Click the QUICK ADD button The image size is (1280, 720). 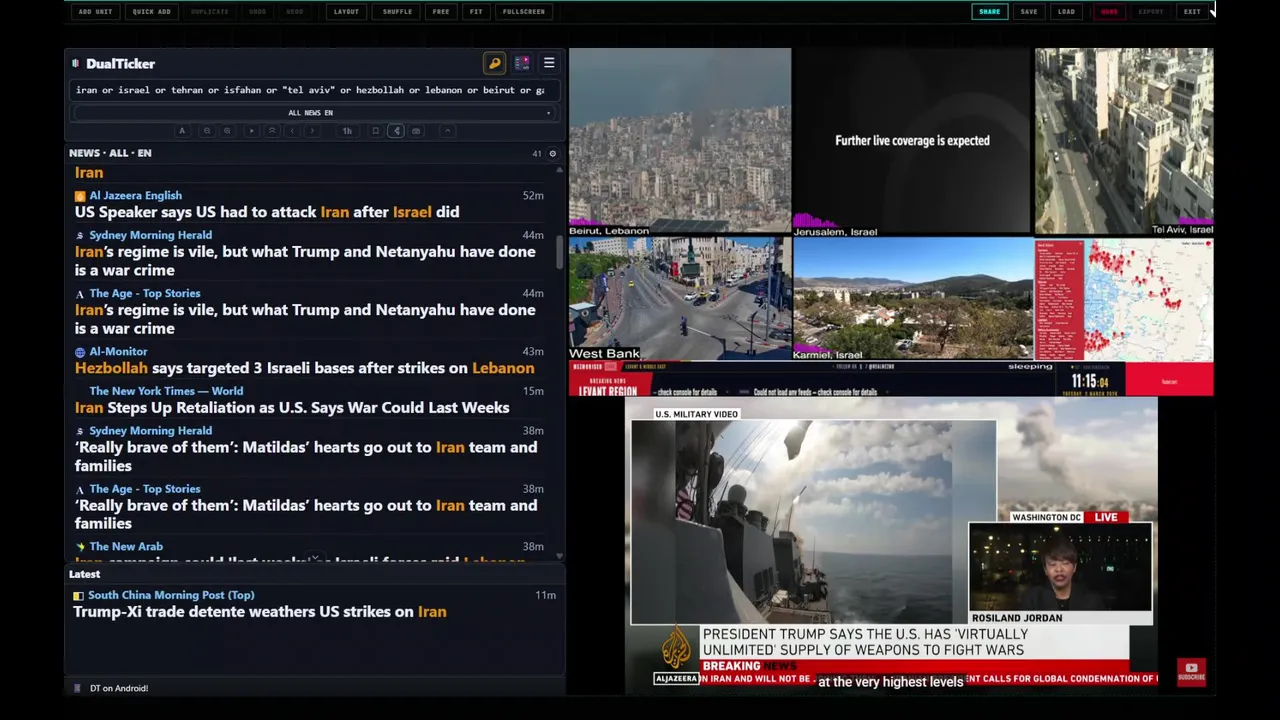pyautogui.click(x=151, y=11)
